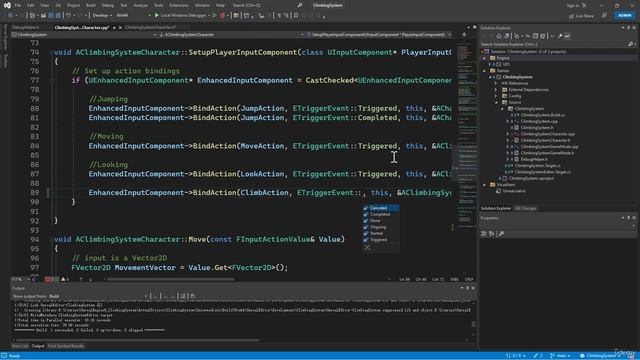Open the Edit menu
Screen dimensions: 640x360
31,5
